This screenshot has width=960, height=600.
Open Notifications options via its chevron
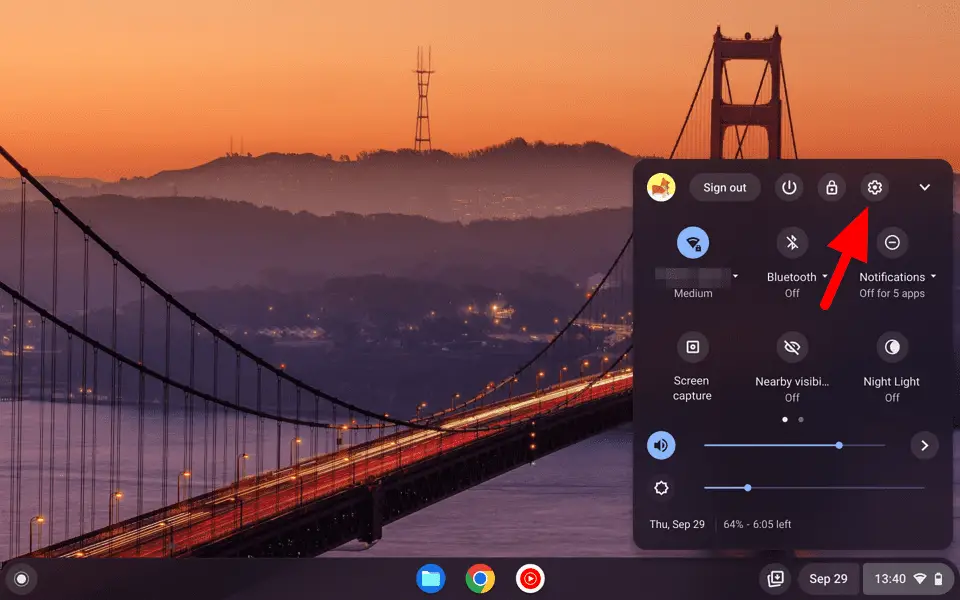933,276
